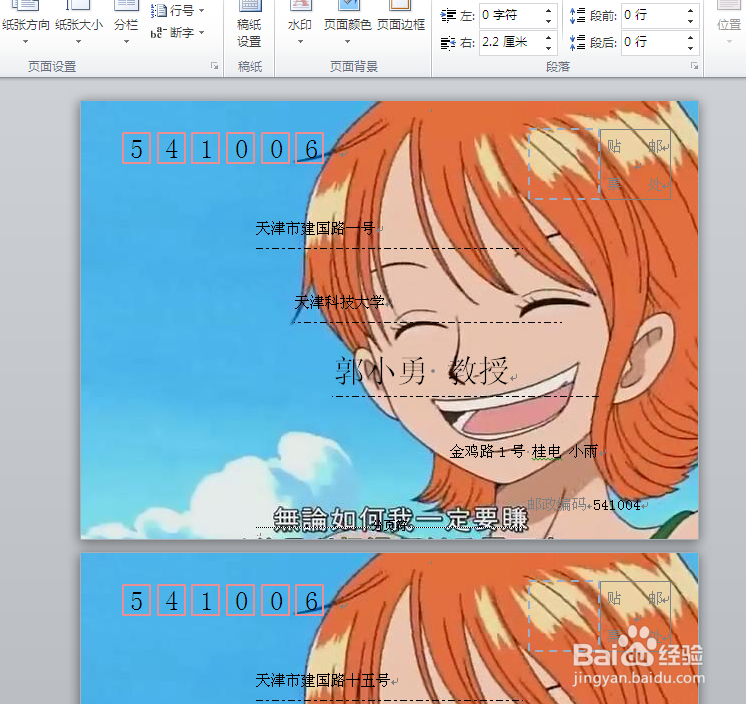Click the 邮政编码 541004 text

tap(583, 504)
